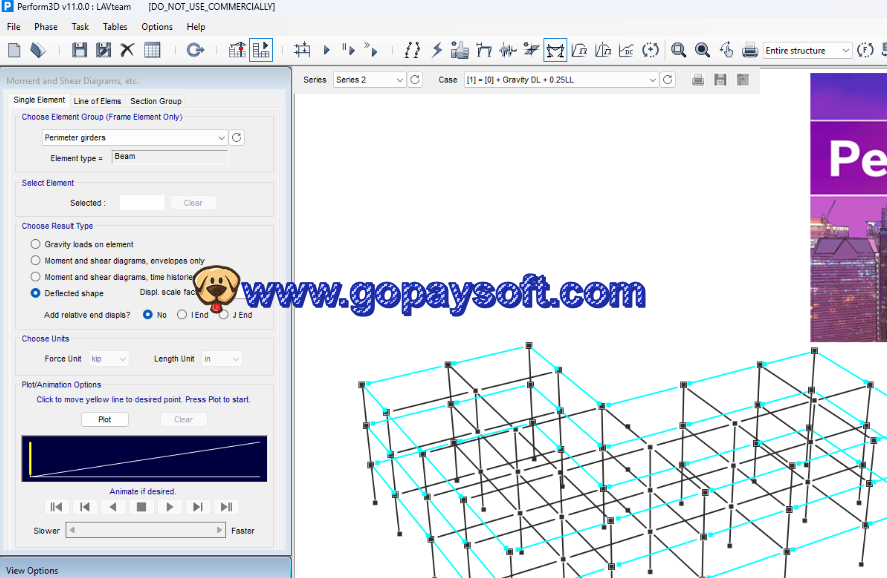
Task: Click the time history waveform icon
Action: click(508, 50)
